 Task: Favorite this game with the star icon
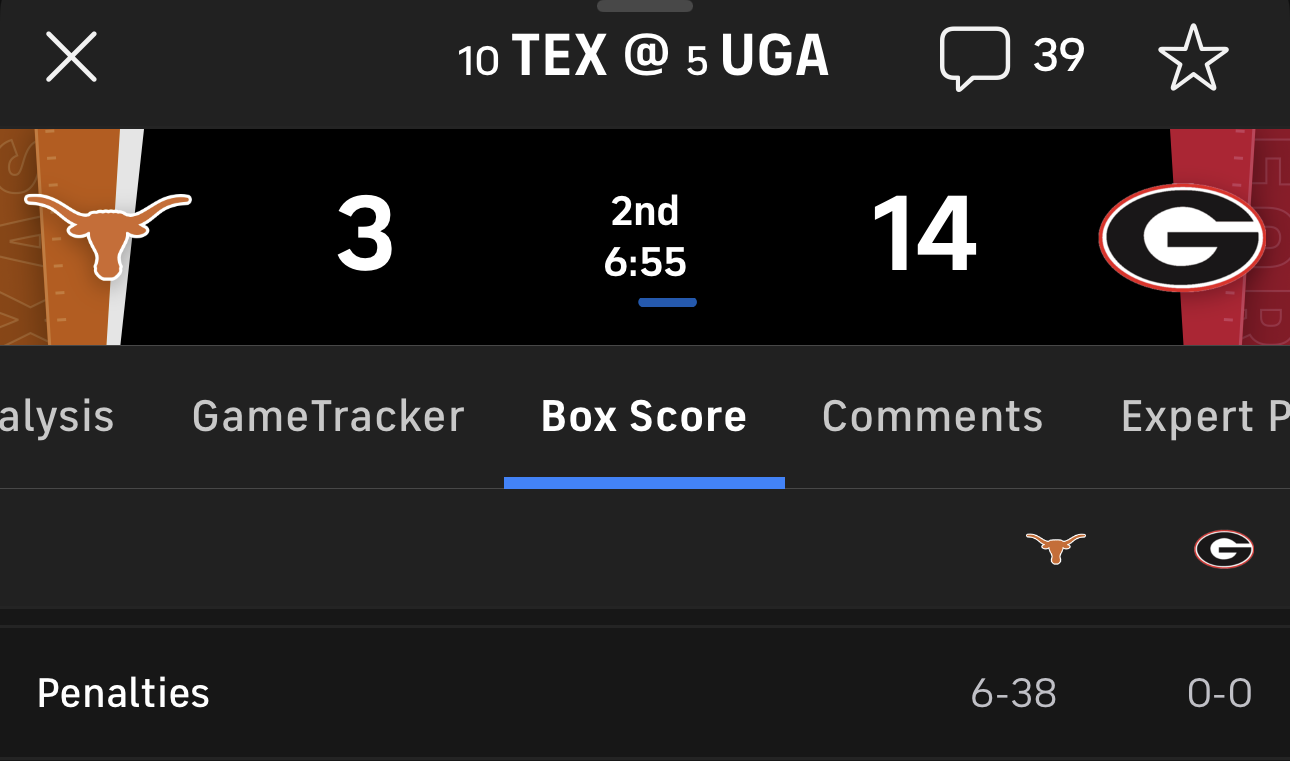coord(1192,57)
